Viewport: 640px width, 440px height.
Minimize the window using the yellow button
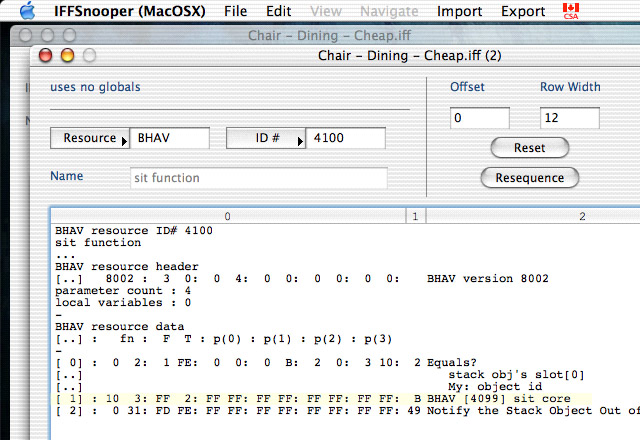click(68, 57)
